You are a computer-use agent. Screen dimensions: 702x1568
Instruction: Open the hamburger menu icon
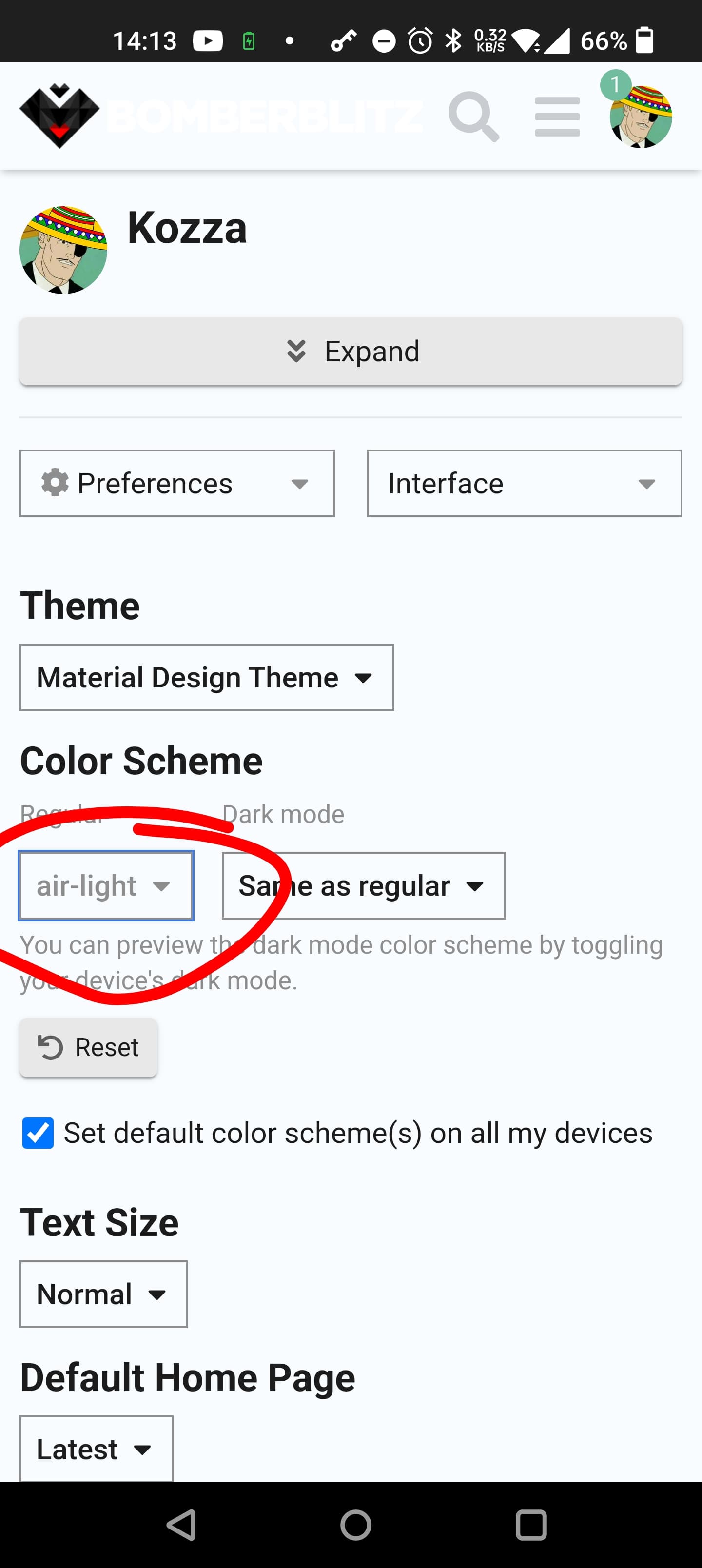click(x=557, y=116)
